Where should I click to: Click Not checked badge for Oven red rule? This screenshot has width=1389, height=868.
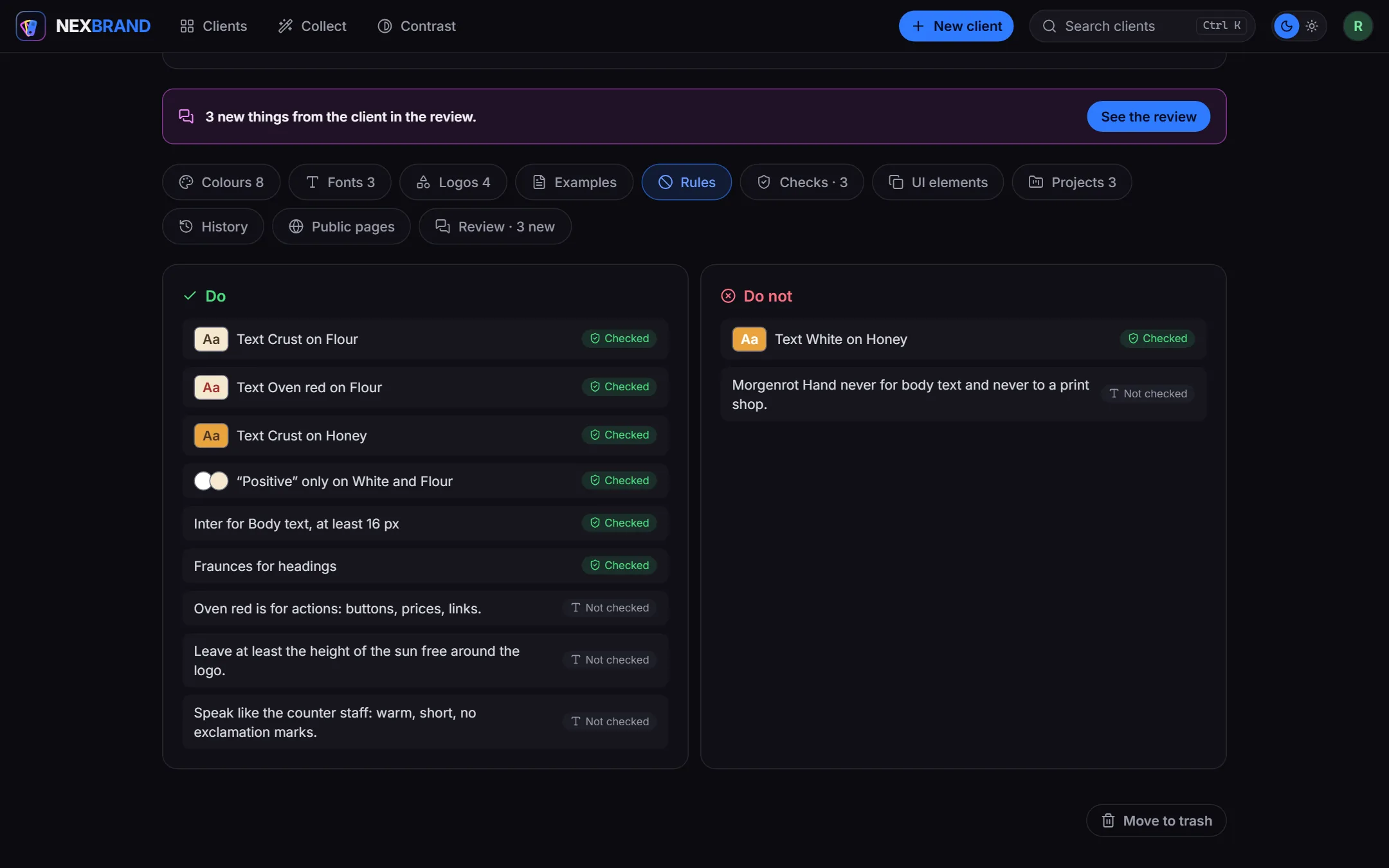click(x=610, y=608)
